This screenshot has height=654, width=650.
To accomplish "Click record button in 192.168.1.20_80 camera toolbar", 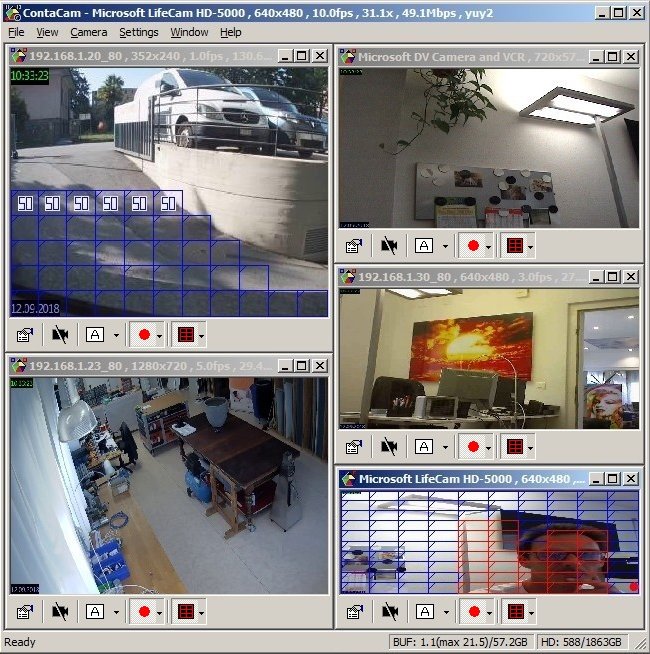I will click(144, 335).
